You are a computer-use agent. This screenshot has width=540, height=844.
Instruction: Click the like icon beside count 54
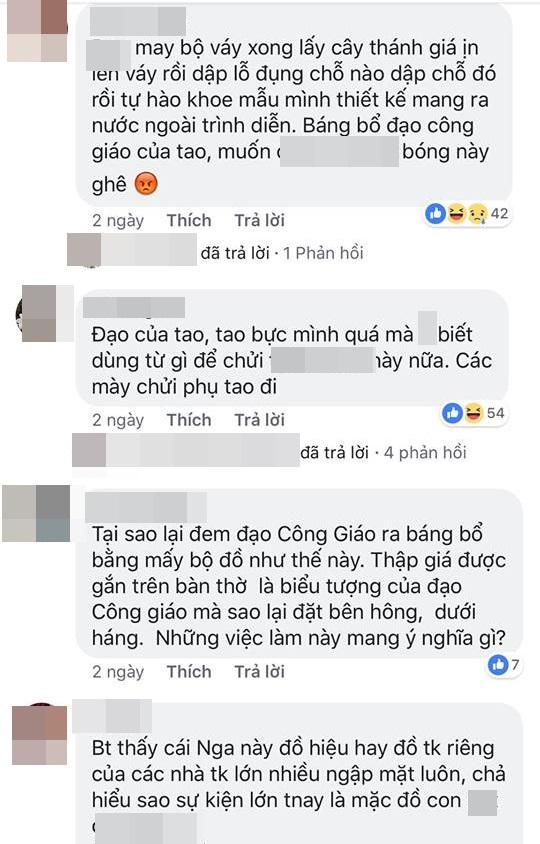(452, 413)
